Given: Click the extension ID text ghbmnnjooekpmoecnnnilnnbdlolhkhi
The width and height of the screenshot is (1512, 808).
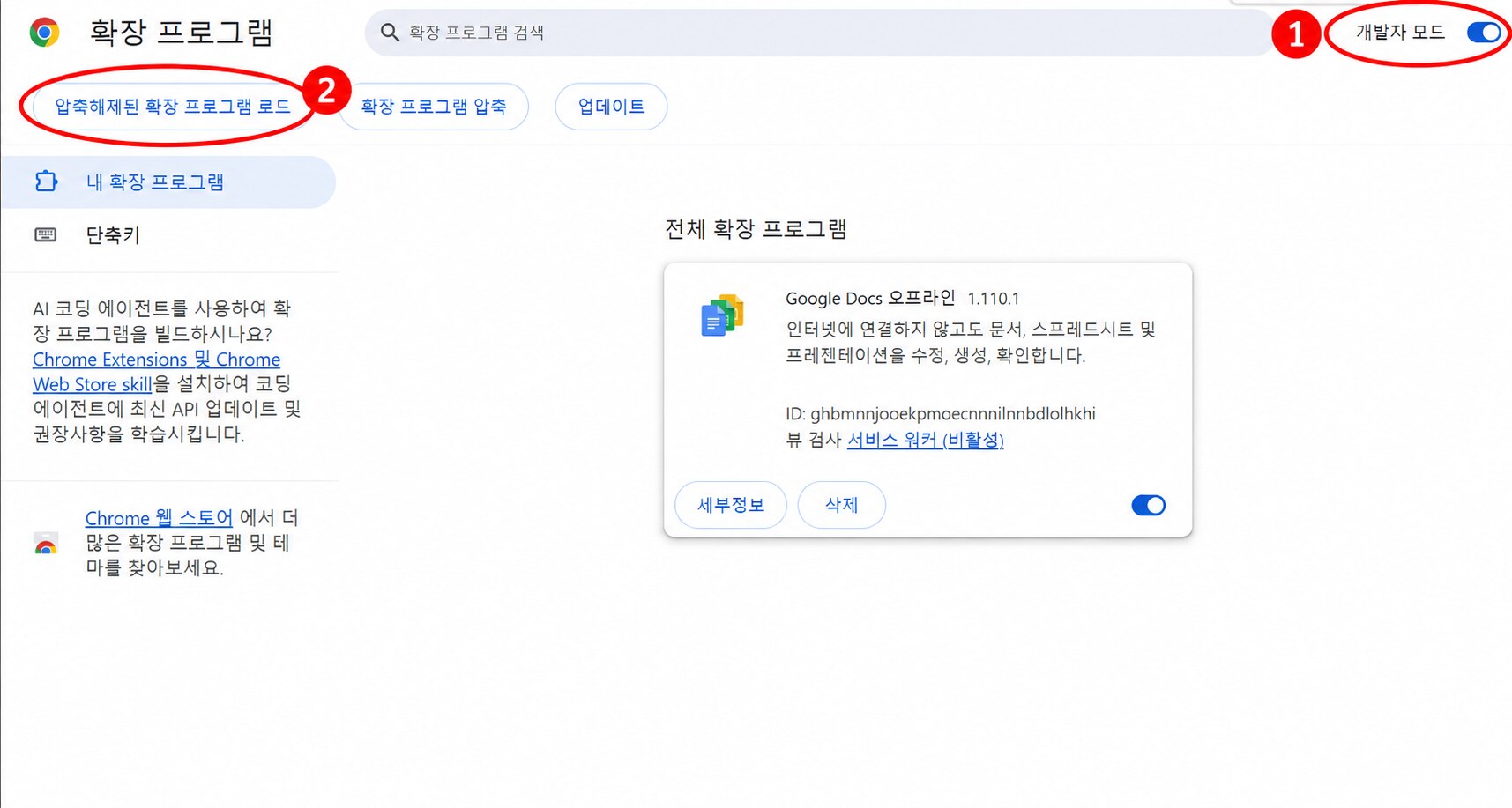Looking at the screenshot, I should click(953, 414).
